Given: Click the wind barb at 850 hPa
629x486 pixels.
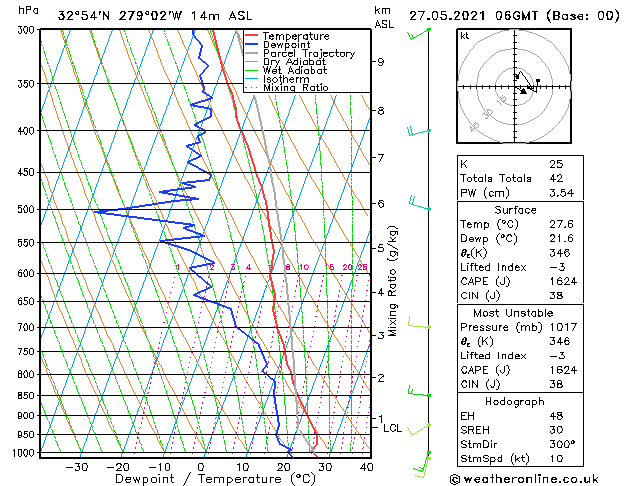Looking at the screenshot, I should click(x=419, y=391).
